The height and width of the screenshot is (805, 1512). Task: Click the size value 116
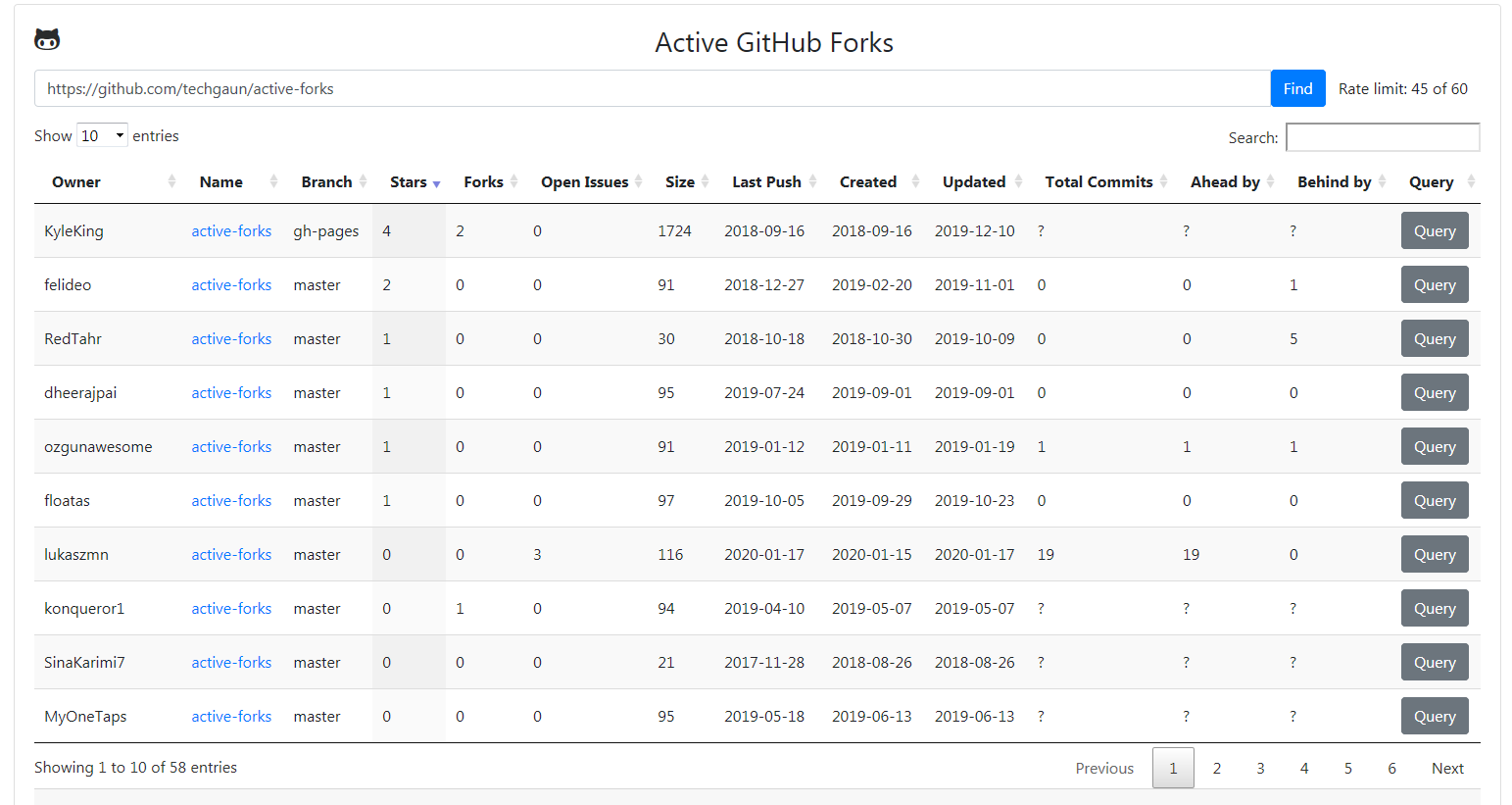pos(670,554)
